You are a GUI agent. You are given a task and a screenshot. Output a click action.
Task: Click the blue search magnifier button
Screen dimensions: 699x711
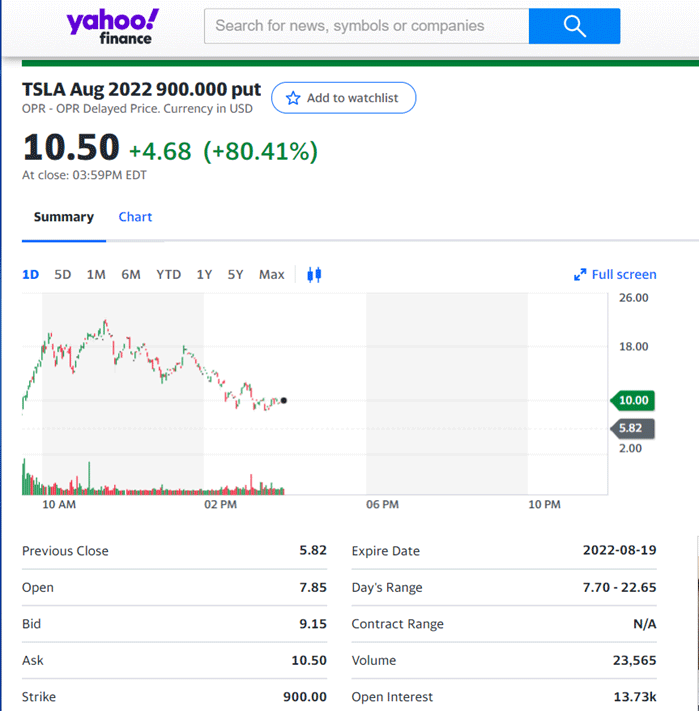click(574, 26)
